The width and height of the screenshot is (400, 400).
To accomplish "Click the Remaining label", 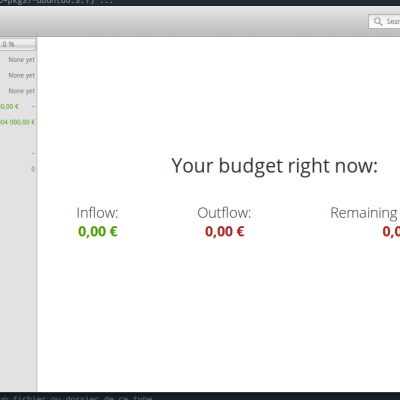I will [x=364, y=213].
